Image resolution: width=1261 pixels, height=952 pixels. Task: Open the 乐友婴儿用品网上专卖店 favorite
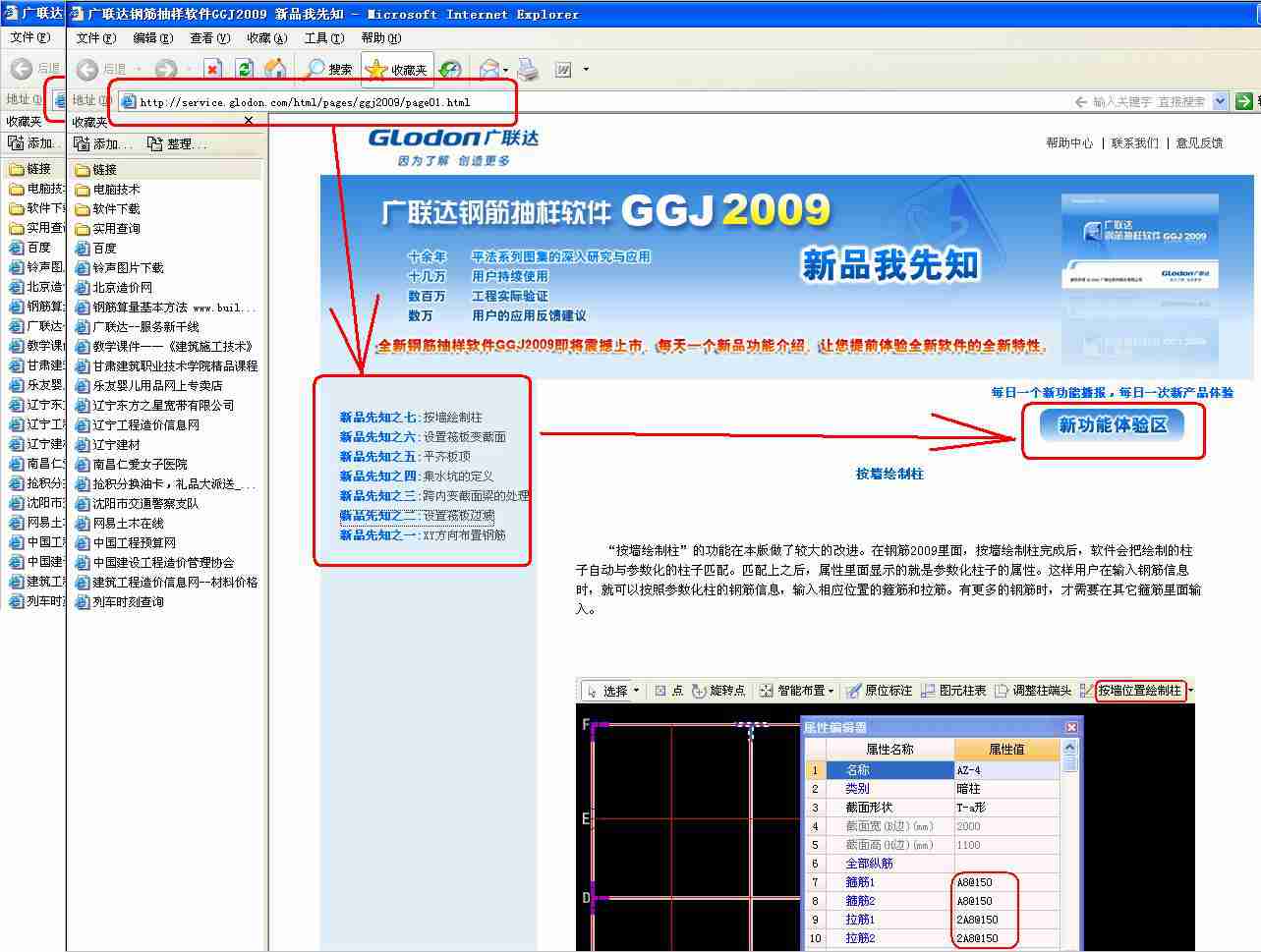click(148, 385)
